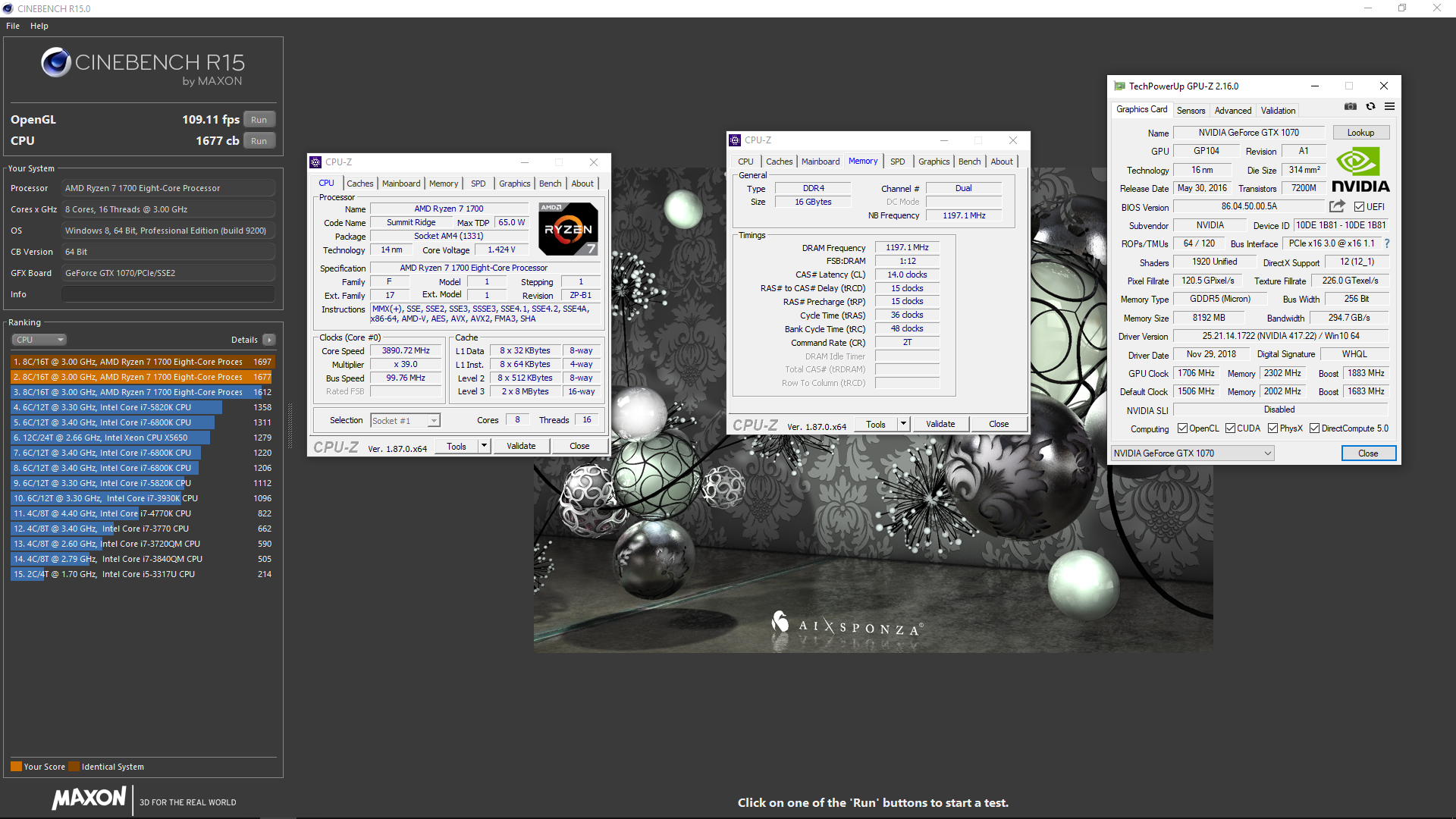Viewport: 1456px width, 819px height.
Task: Switch to Advanced tab in GPU-Z
Action: coord(1233,111)
